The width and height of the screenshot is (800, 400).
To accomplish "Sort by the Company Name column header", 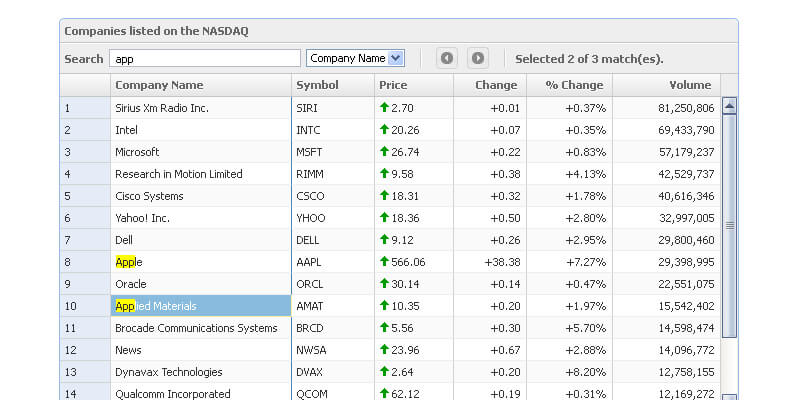I will click(x=200, y=85).
